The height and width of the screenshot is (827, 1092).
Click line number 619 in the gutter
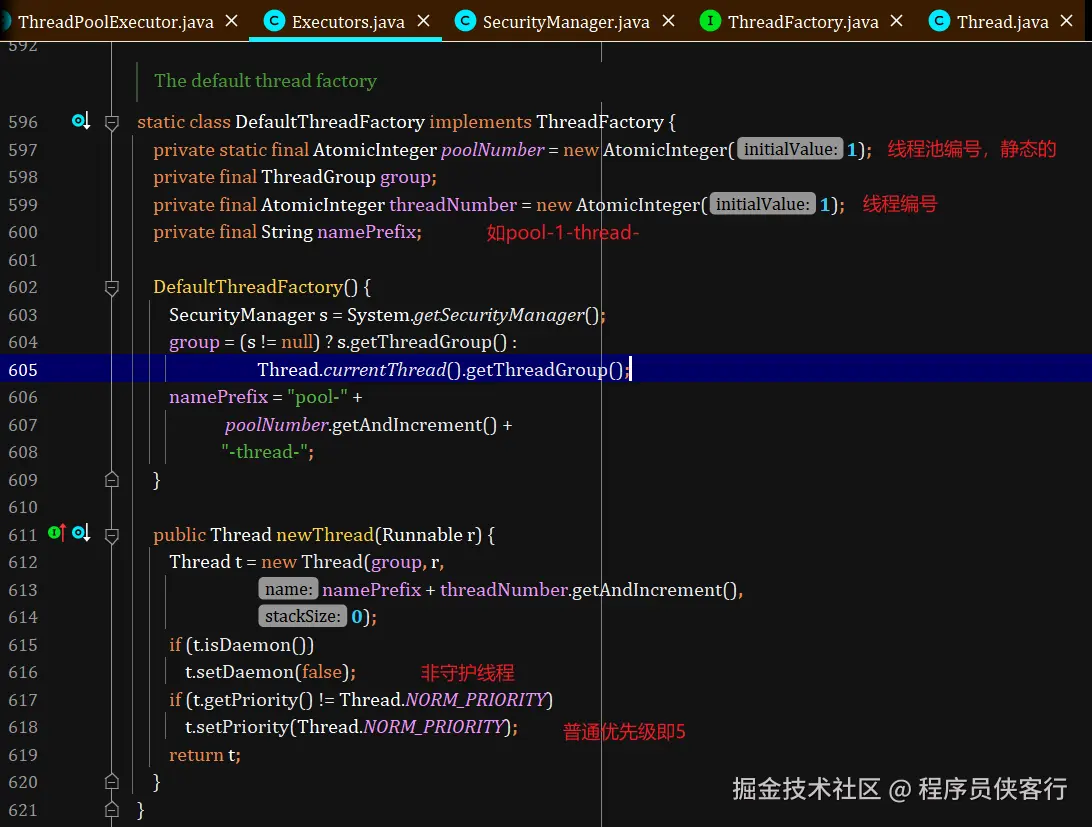(x=23, y=755)
